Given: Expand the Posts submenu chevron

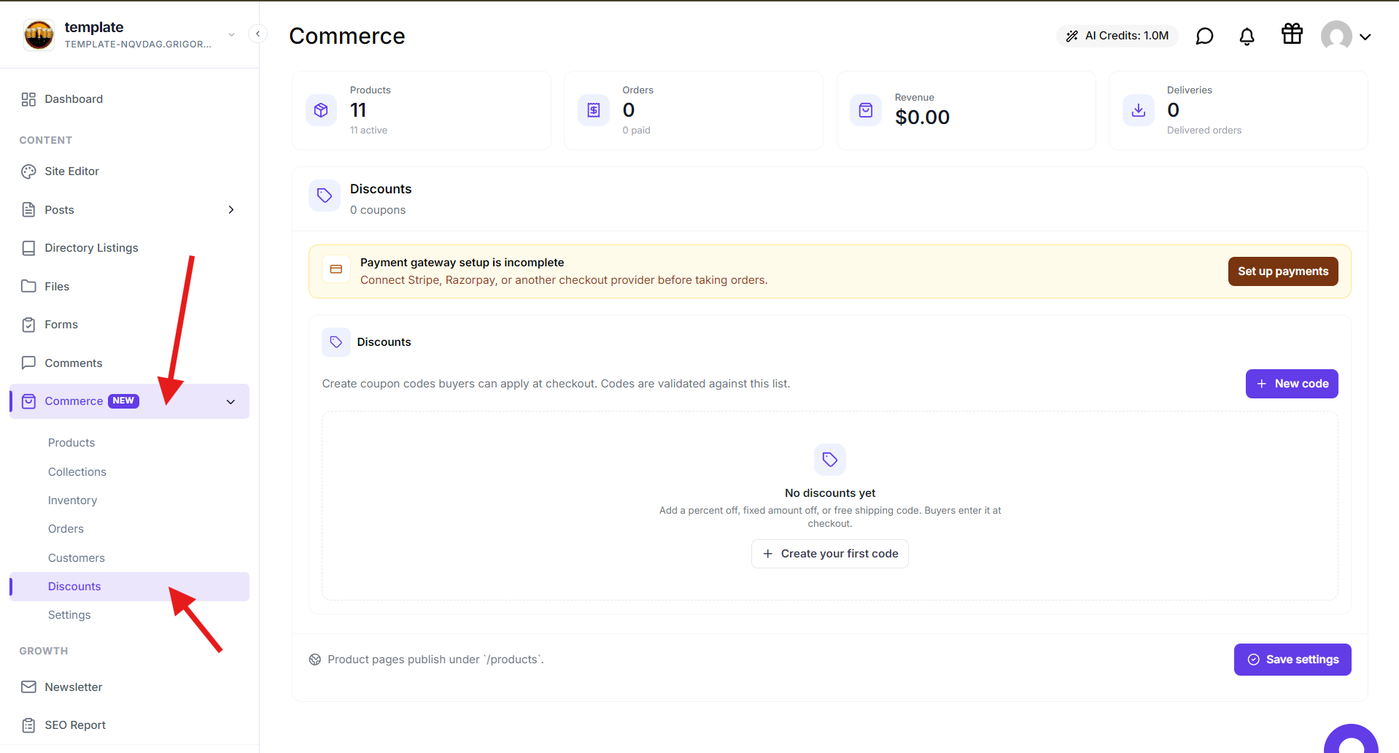Looking at the screenshot, I should click(231, 210).
